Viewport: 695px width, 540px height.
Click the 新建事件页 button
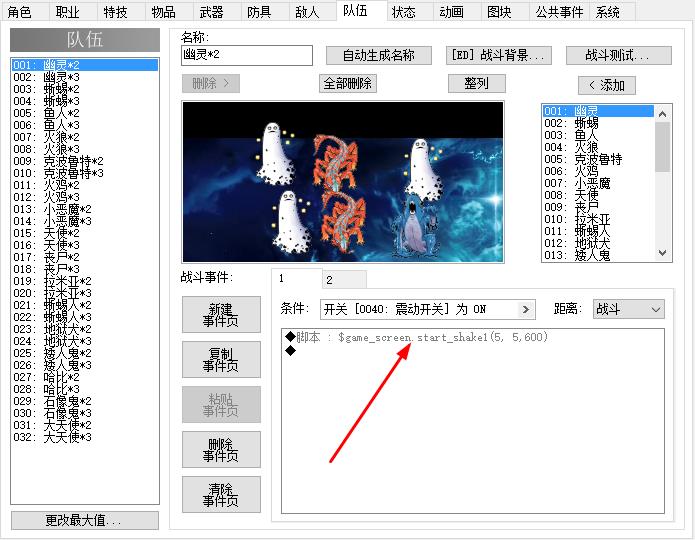click(221, 315)
